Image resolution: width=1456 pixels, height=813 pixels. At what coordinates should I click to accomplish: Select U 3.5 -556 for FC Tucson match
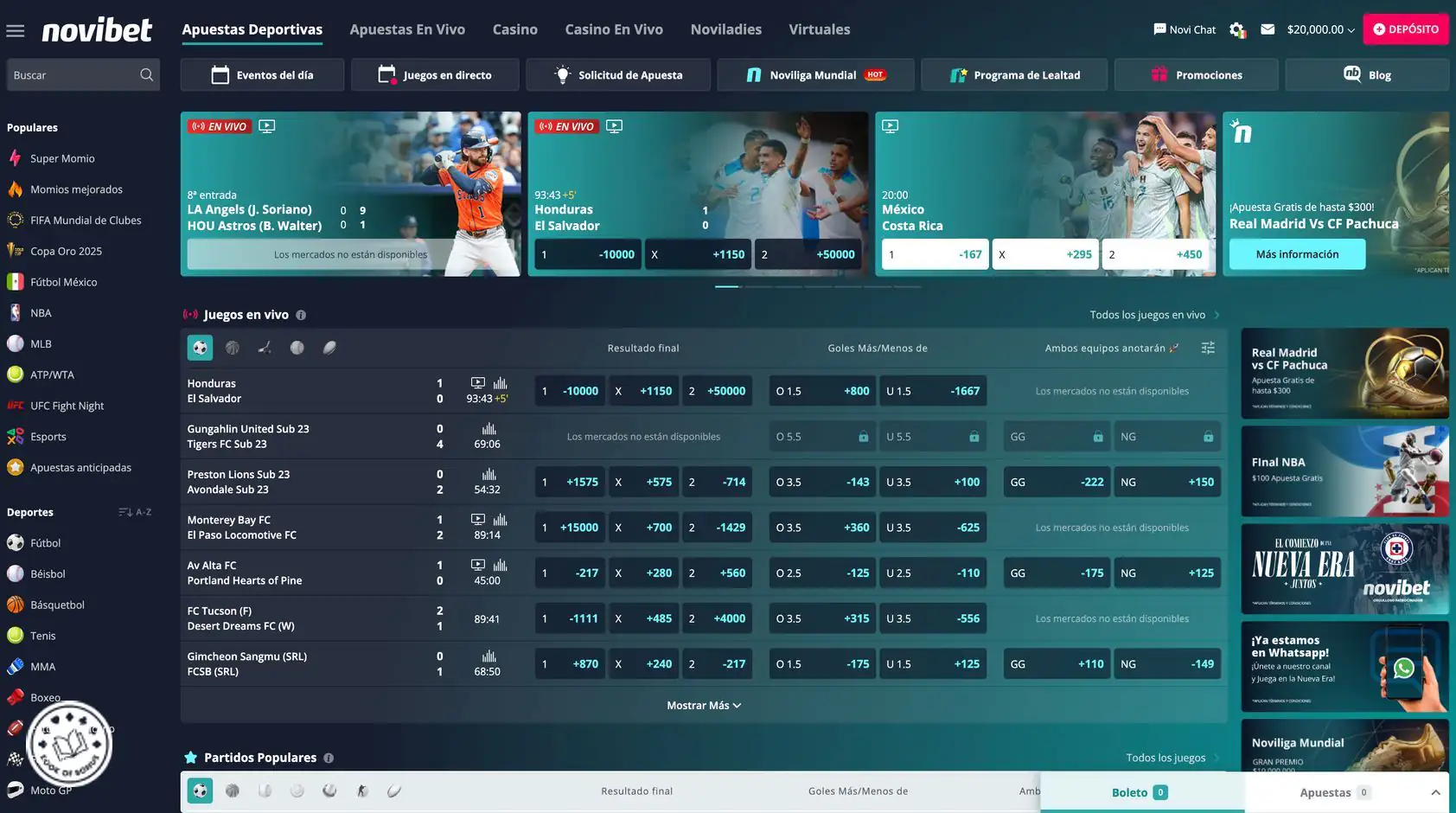tap(933, 618)
